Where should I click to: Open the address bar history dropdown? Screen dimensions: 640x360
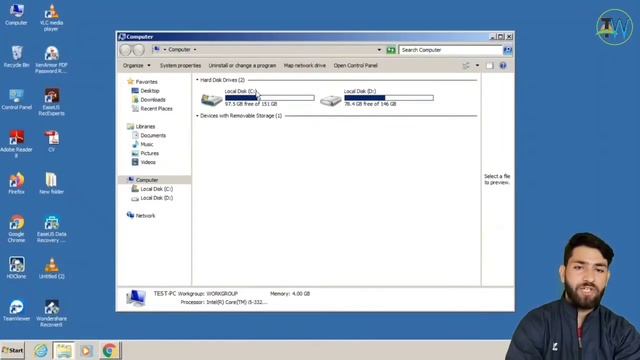[x=379, y=50]
